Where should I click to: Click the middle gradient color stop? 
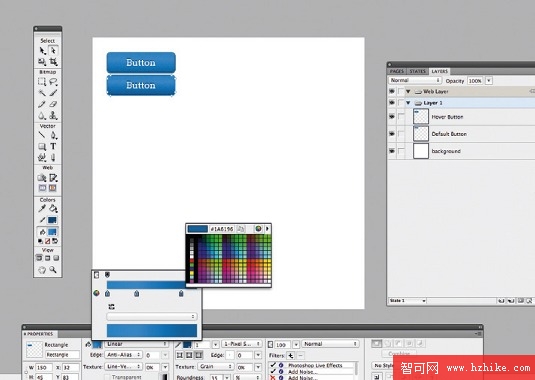pos(137,293)
